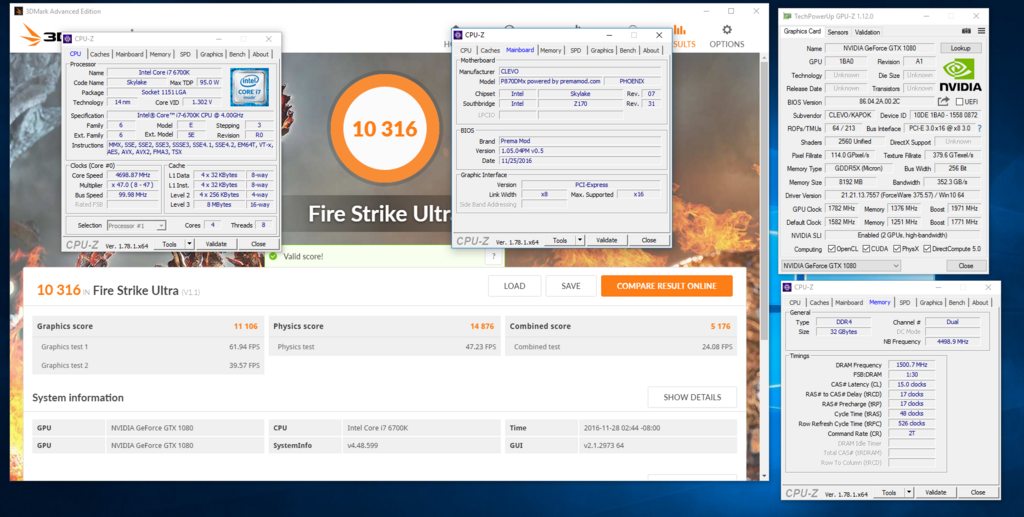The image size is (1024, 517).
Task: Open the GPU-Z graphics card selector dropdown
Action: [x=841, y=266]
